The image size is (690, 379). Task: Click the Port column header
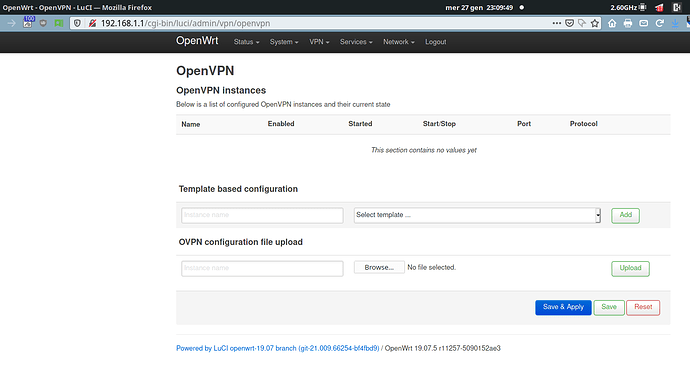coord(524,124)
